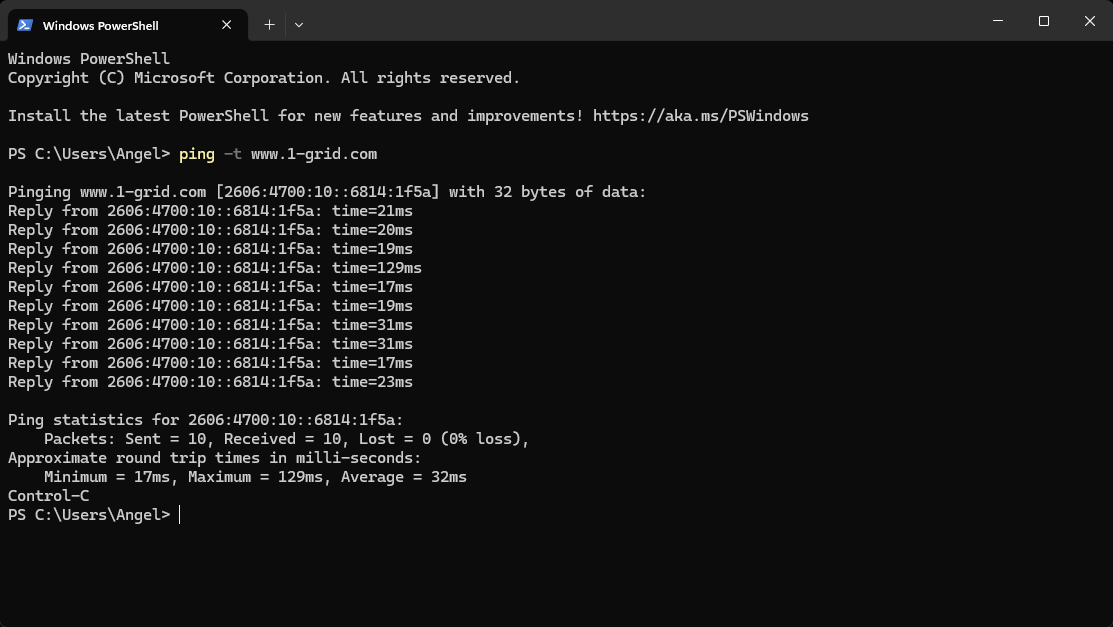The height and width of the screenshot is (627, 1113).
Task: Click empty title bar area beside tabs
Action: point(640,21)
